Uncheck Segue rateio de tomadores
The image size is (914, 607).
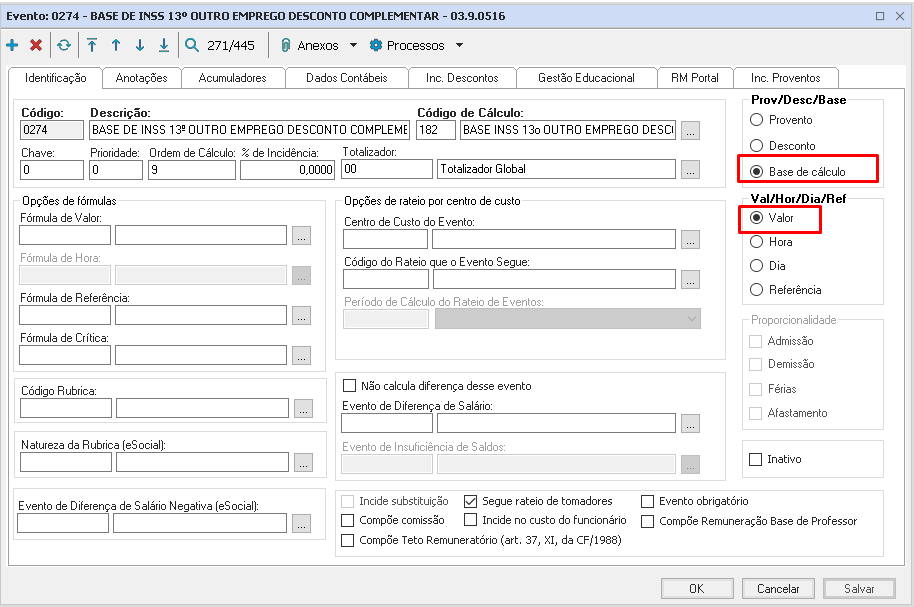[470, 501]
